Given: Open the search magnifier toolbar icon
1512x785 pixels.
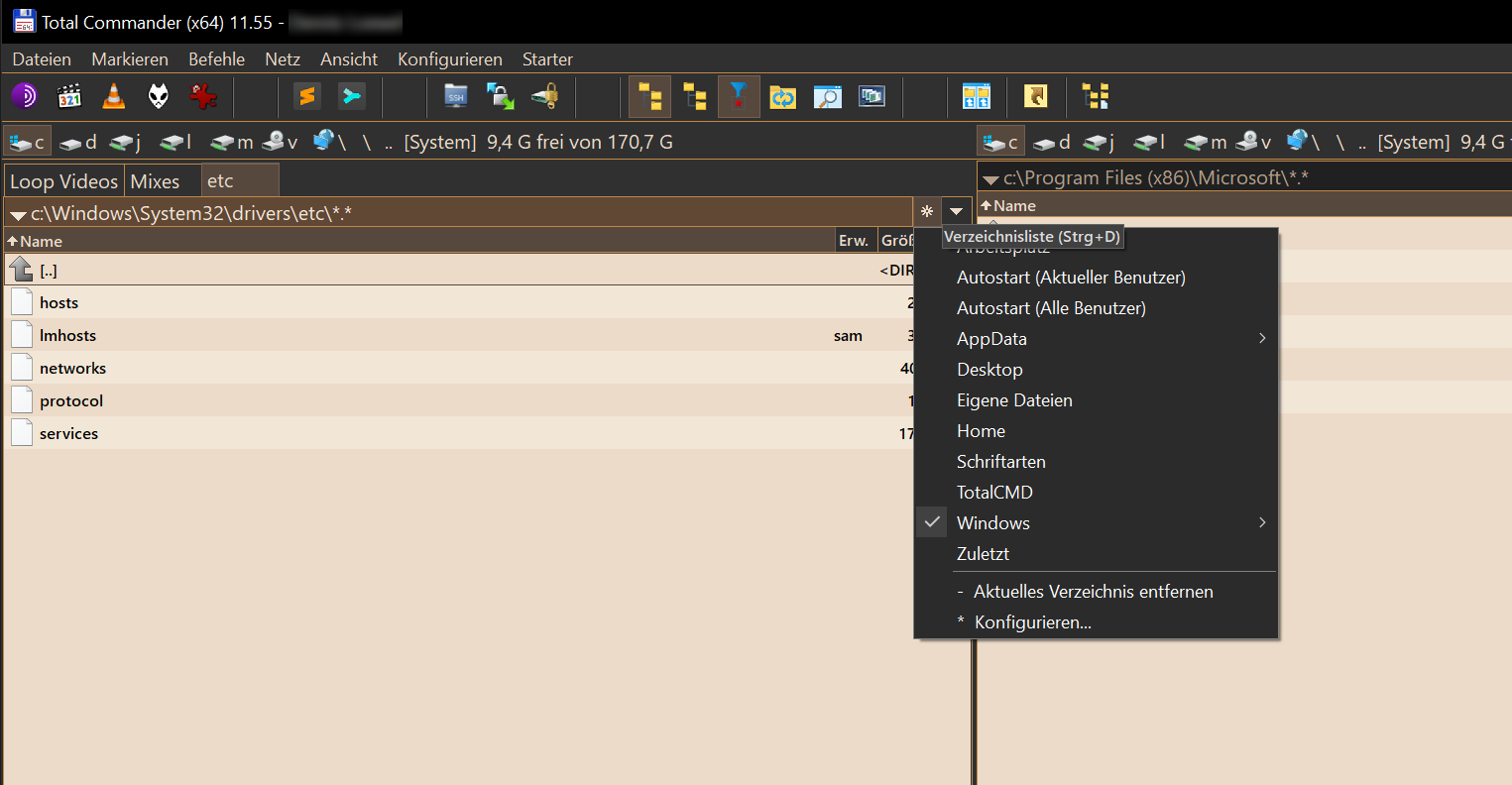Looking at the screenshot, I should 827,96.
